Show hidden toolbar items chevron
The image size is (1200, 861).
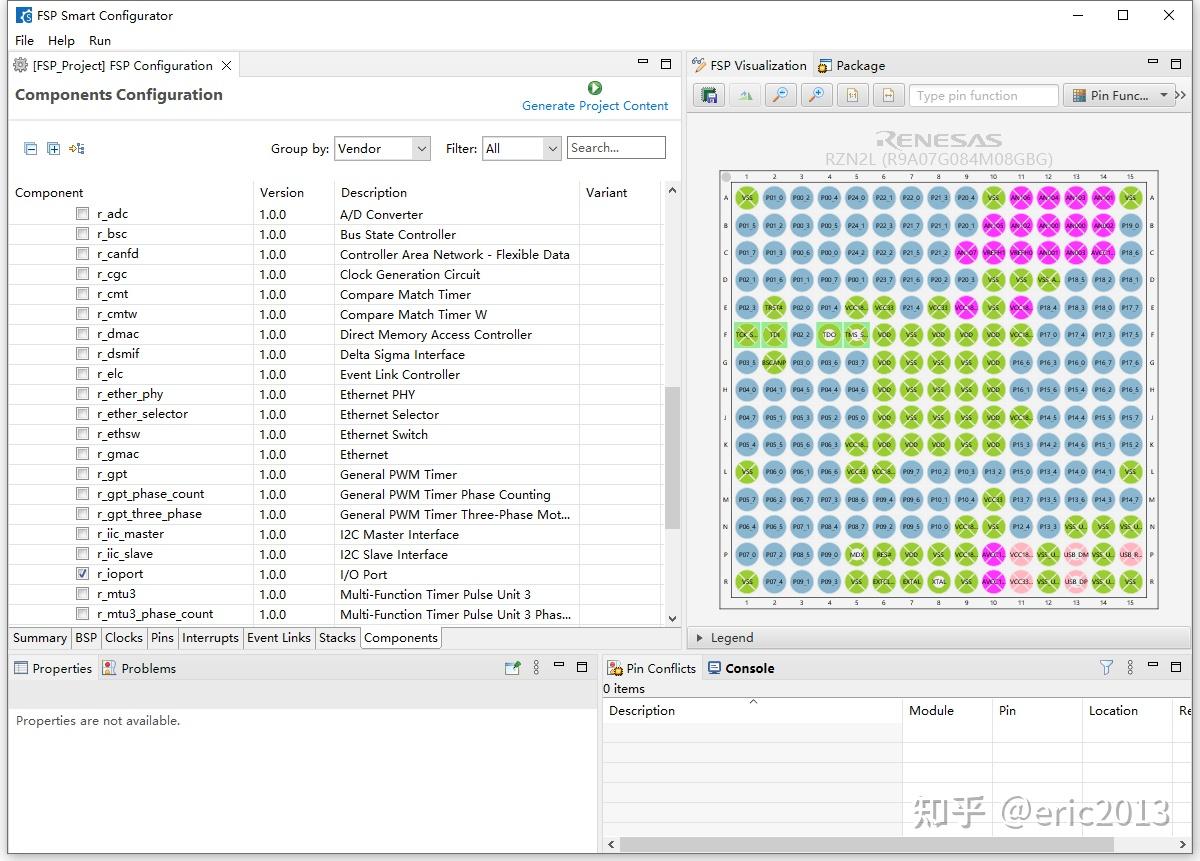[x=1180, y=95]
